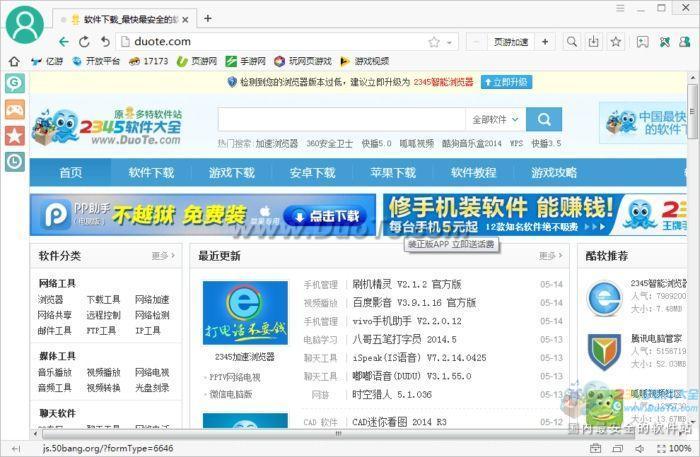700x457 pixels.
Task: Click the user avatar icon
Action: tap(24, 24)
